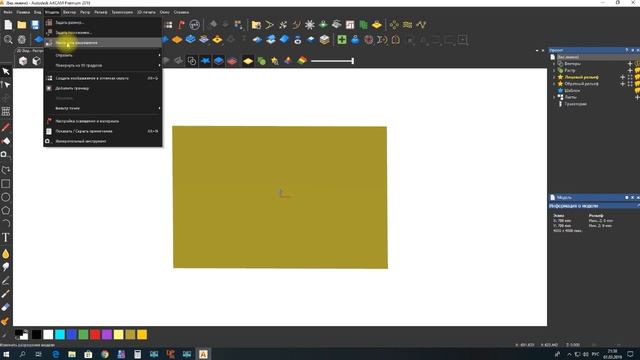Choose the highlighted Настроить разрешение entry
640x360 pixels.
[103, 42]
